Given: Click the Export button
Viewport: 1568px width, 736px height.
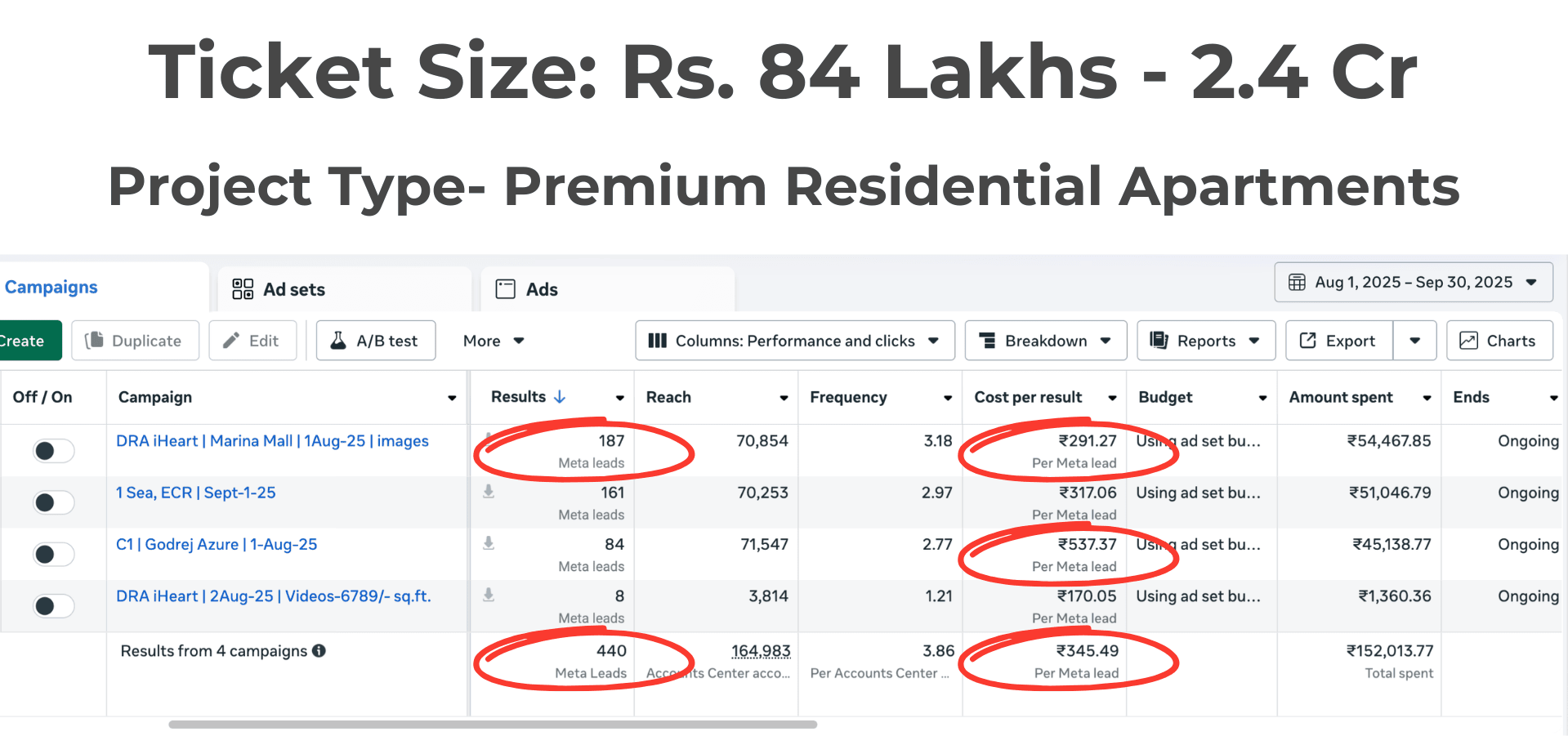Looking at the screenshot, I should coord(1338,341).
